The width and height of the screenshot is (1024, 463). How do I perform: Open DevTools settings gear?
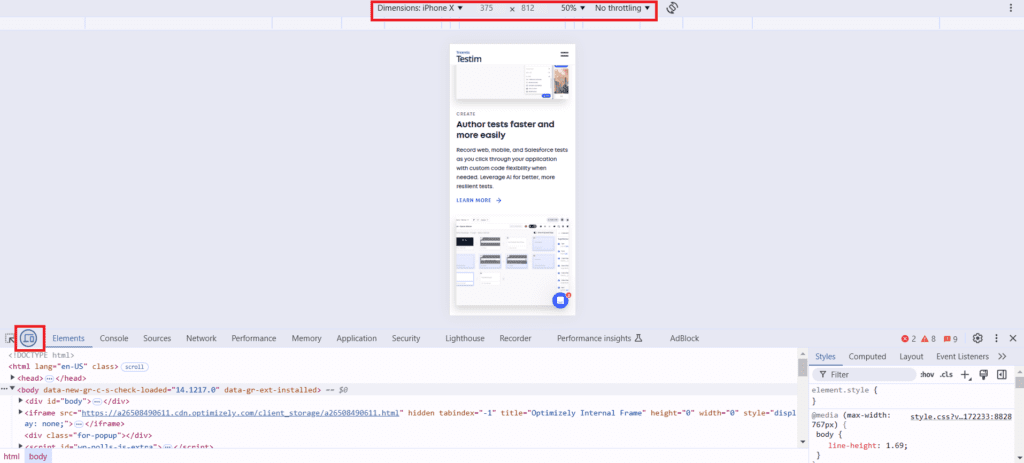(978, 338)
